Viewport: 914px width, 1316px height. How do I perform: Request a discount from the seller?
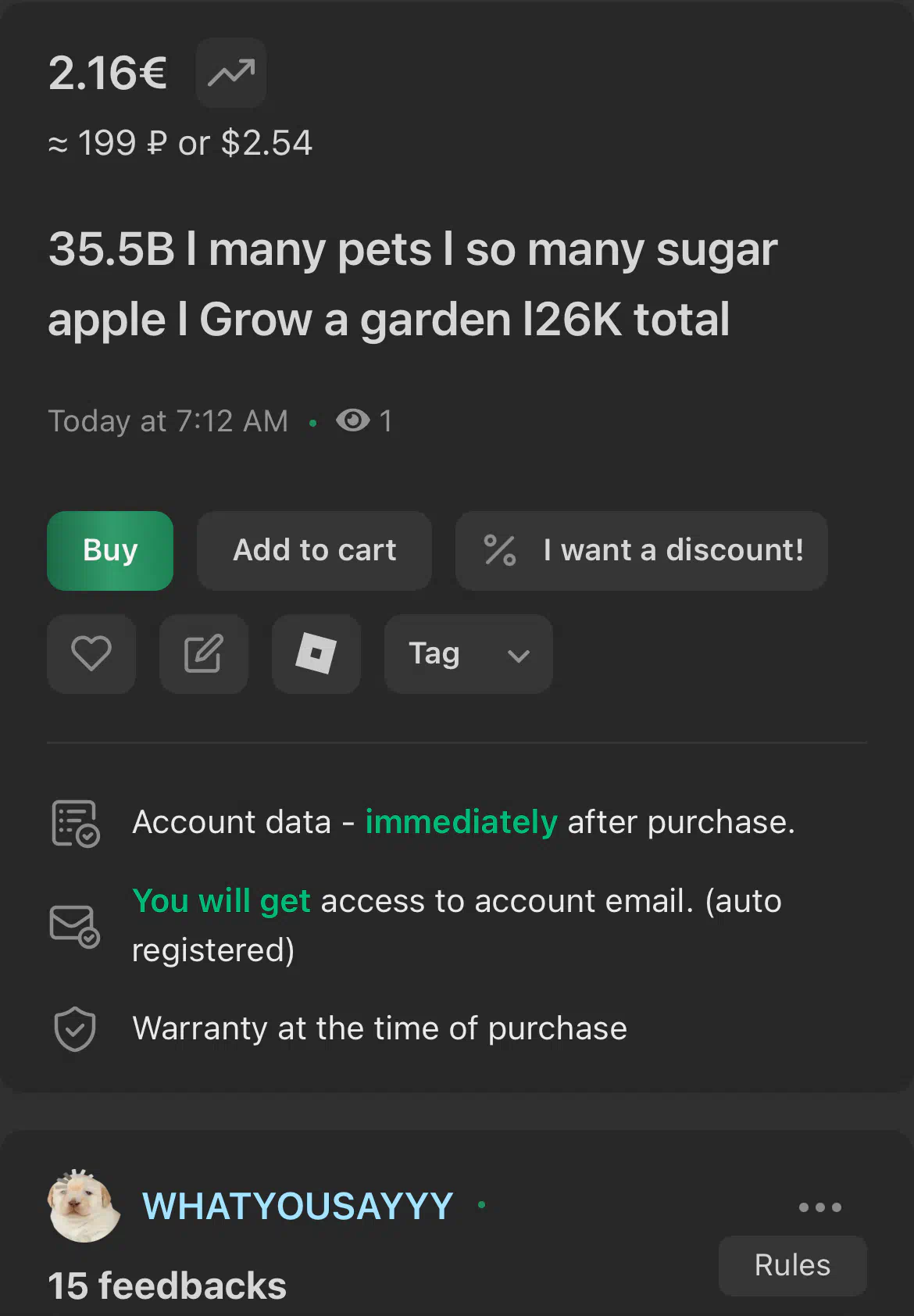click(x=641, y=551)
